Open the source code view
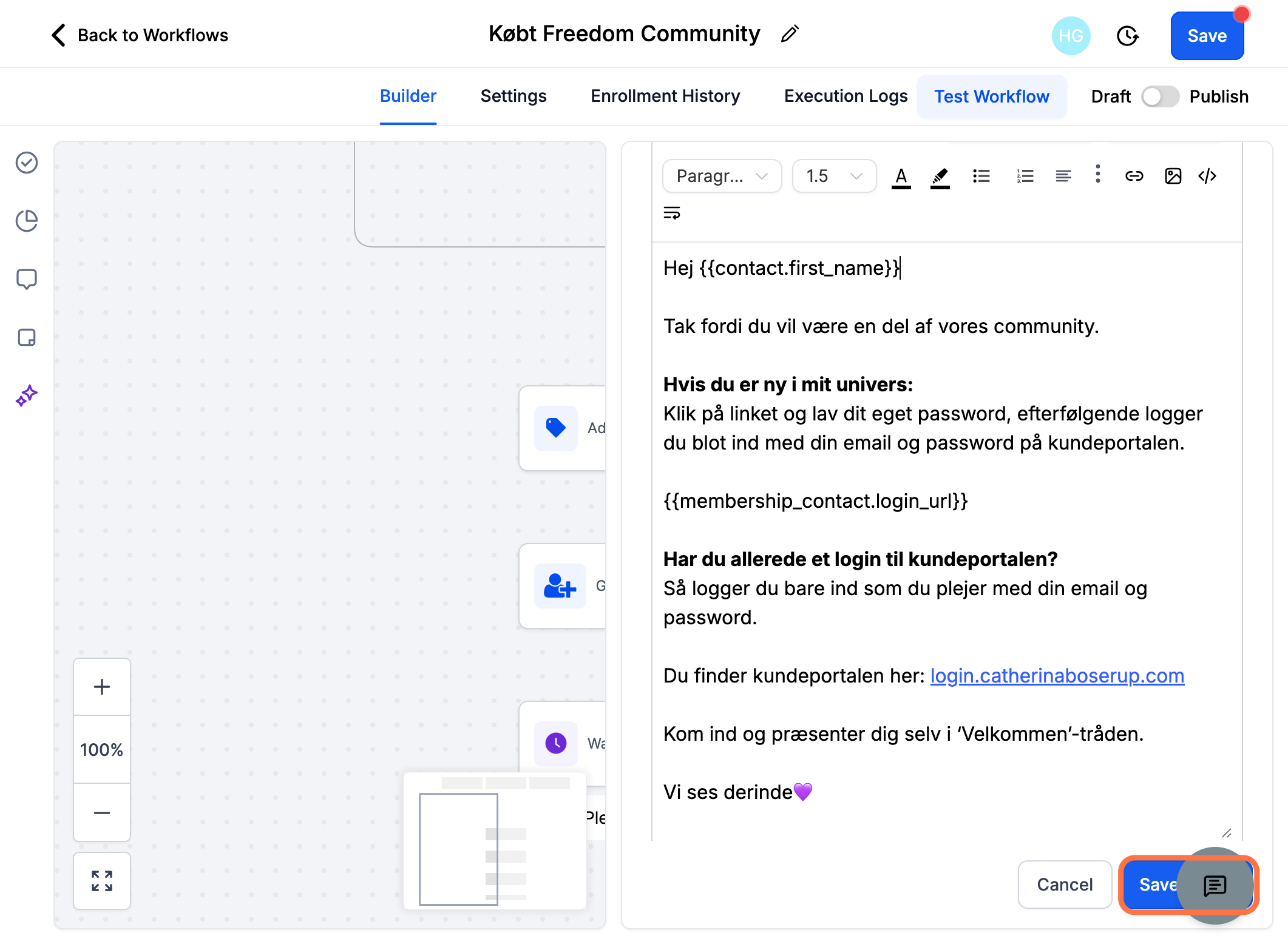The image size is (1288, 944). 1207,176
